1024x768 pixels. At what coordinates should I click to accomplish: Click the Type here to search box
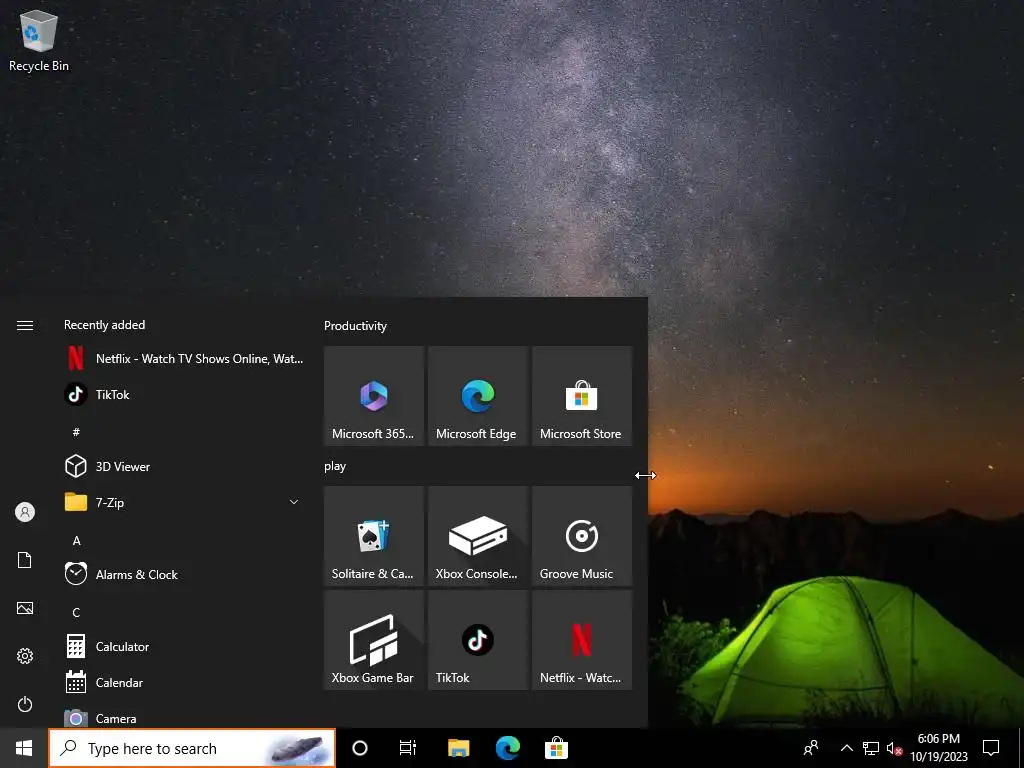click(x=192, y=748)
